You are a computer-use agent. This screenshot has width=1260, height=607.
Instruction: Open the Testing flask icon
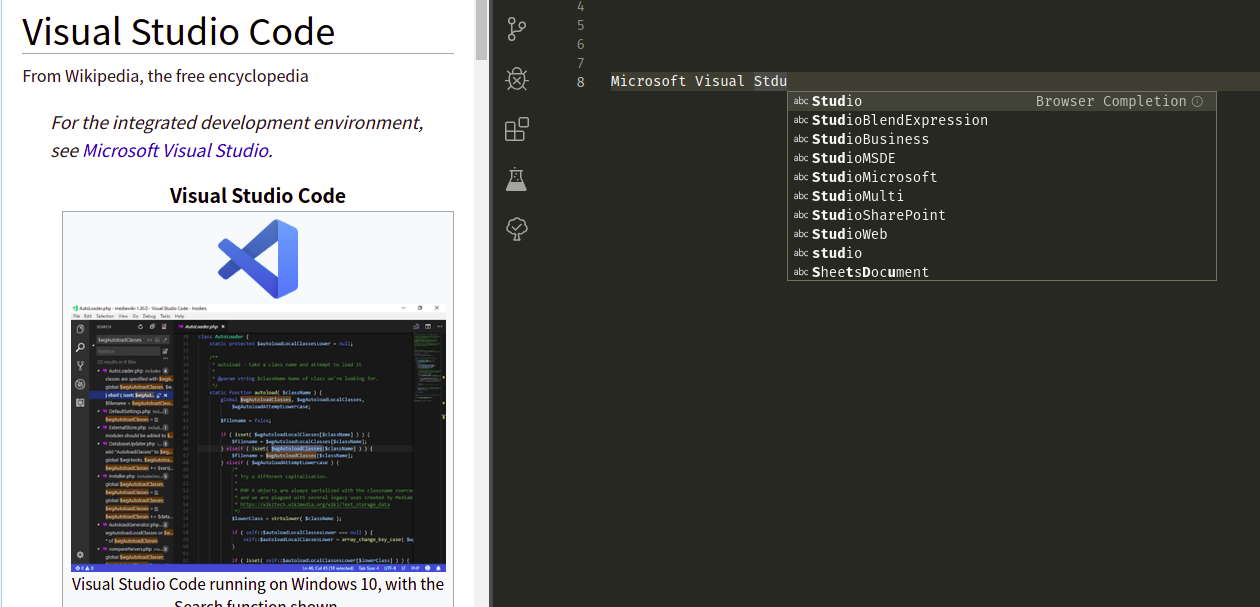tap(516, 179)
